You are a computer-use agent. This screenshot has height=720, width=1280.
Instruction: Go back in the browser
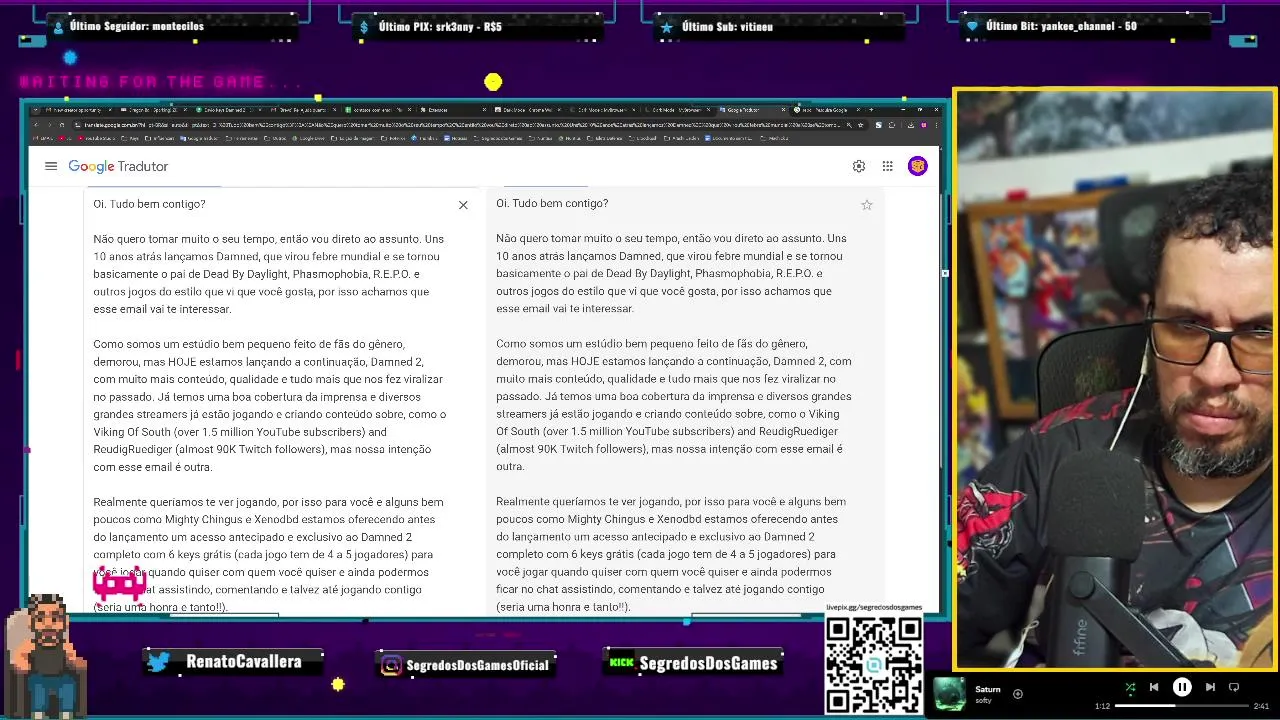[38, 125]
